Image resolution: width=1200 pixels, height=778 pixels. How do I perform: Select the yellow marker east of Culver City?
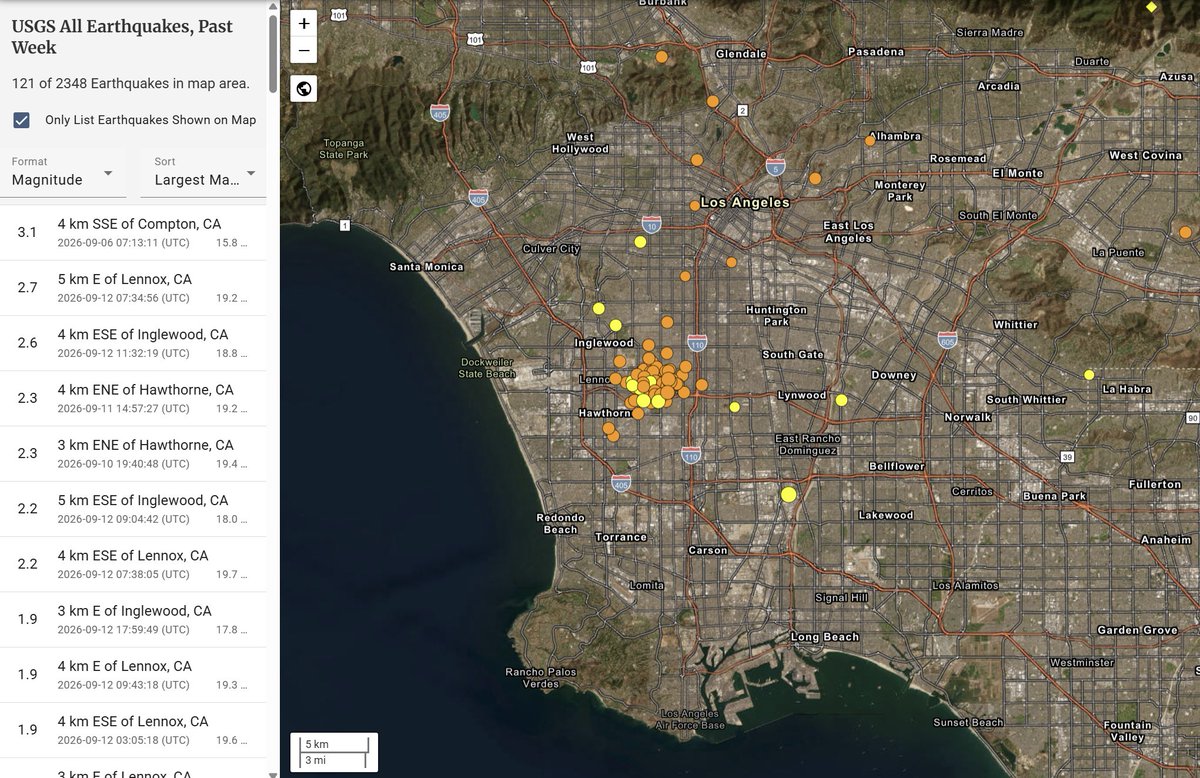point(640,241)
